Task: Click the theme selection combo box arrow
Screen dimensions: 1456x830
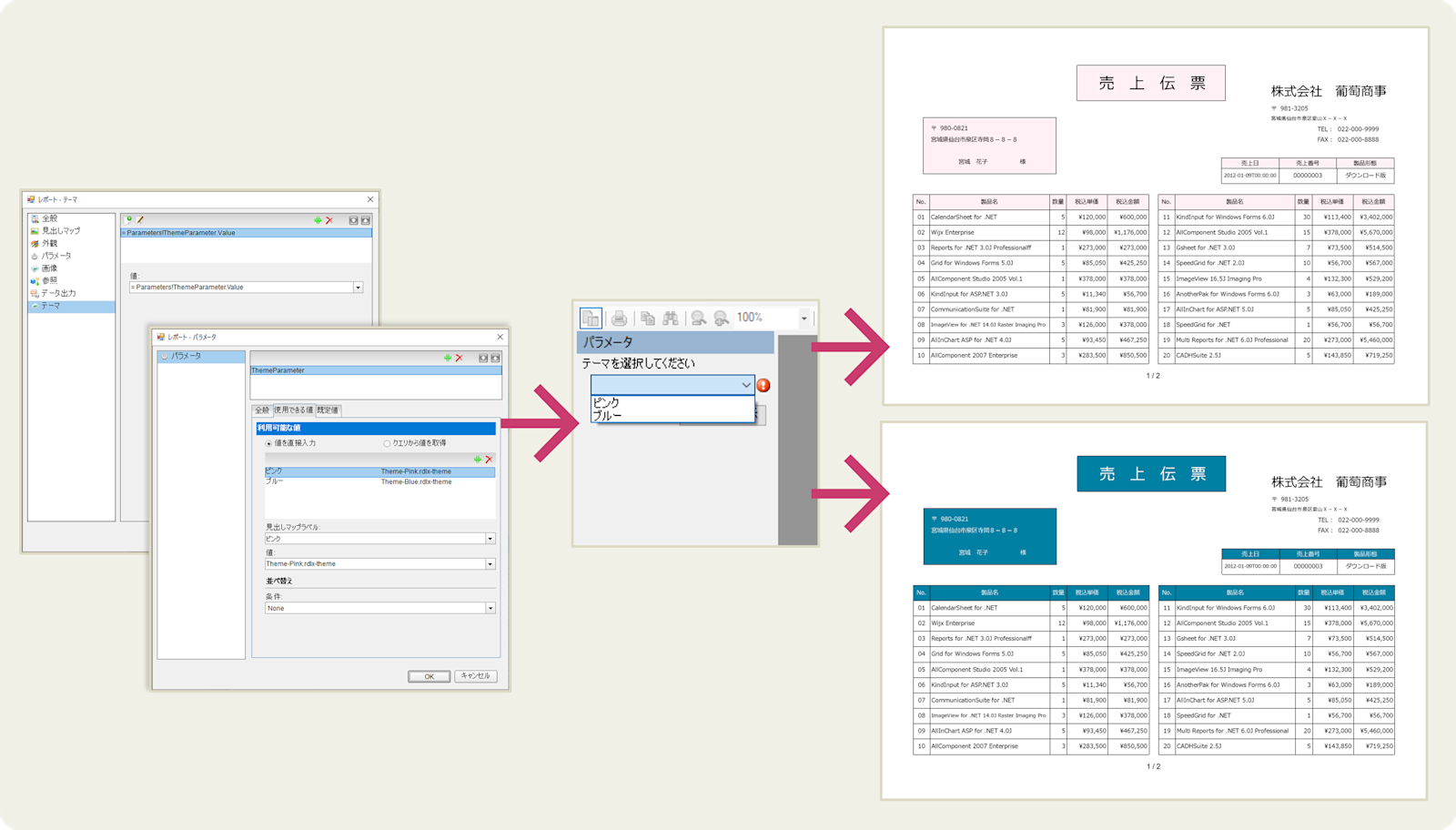Action: click(746, 385)
